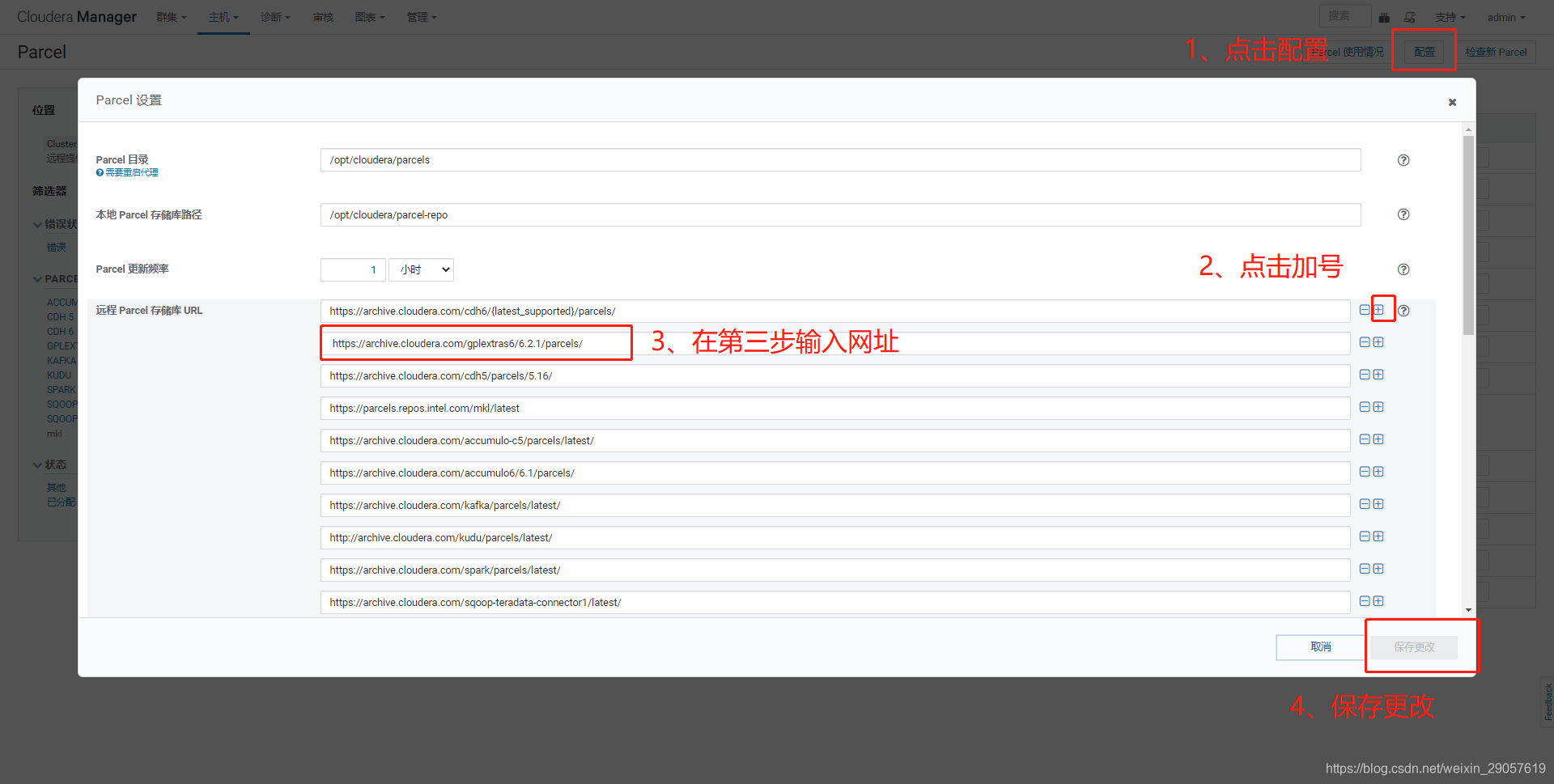The width and height of the screenshot is (1554, 784).
Task: Click the 配置 button
Action: point(1424,52)
